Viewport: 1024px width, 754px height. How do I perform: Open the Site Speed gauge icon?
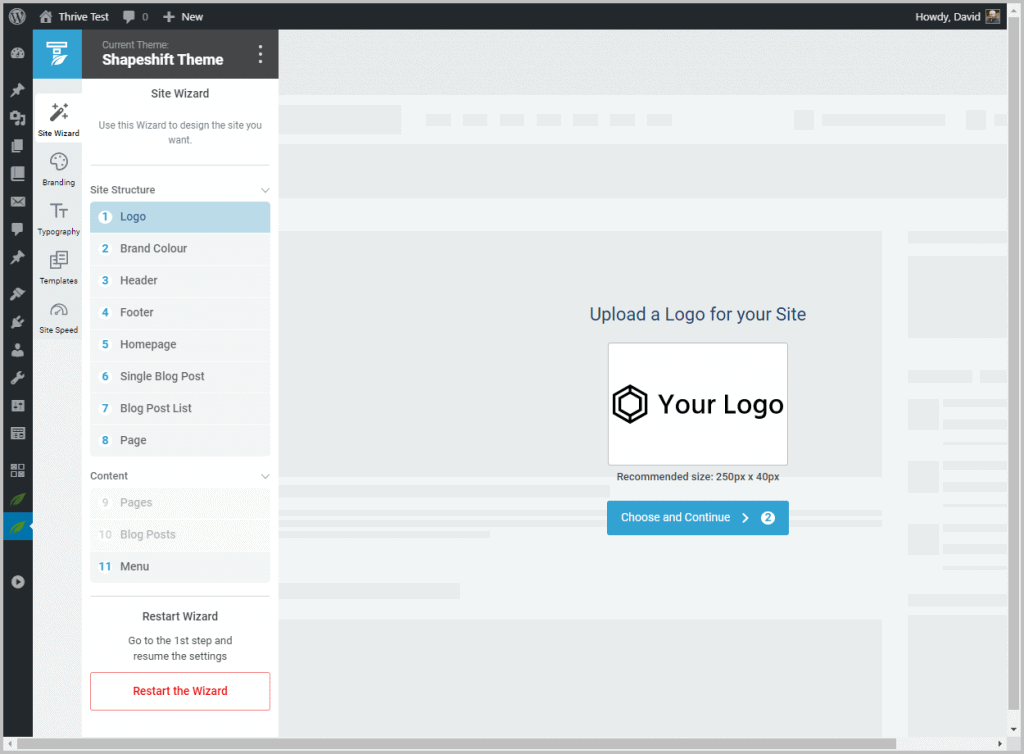[58, 310]
